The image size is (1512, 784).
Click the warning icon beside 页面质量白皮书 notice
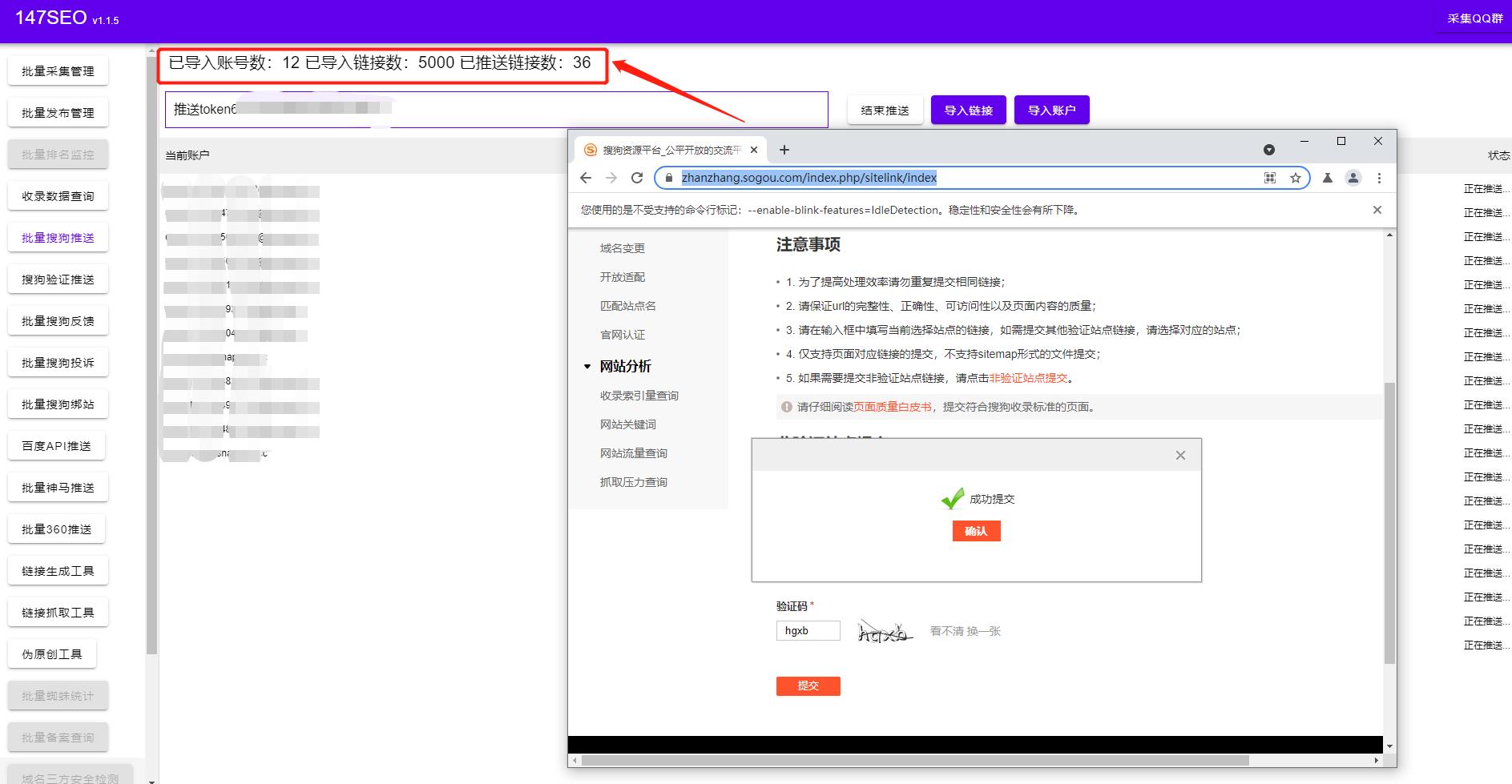(x=785, y=407)
